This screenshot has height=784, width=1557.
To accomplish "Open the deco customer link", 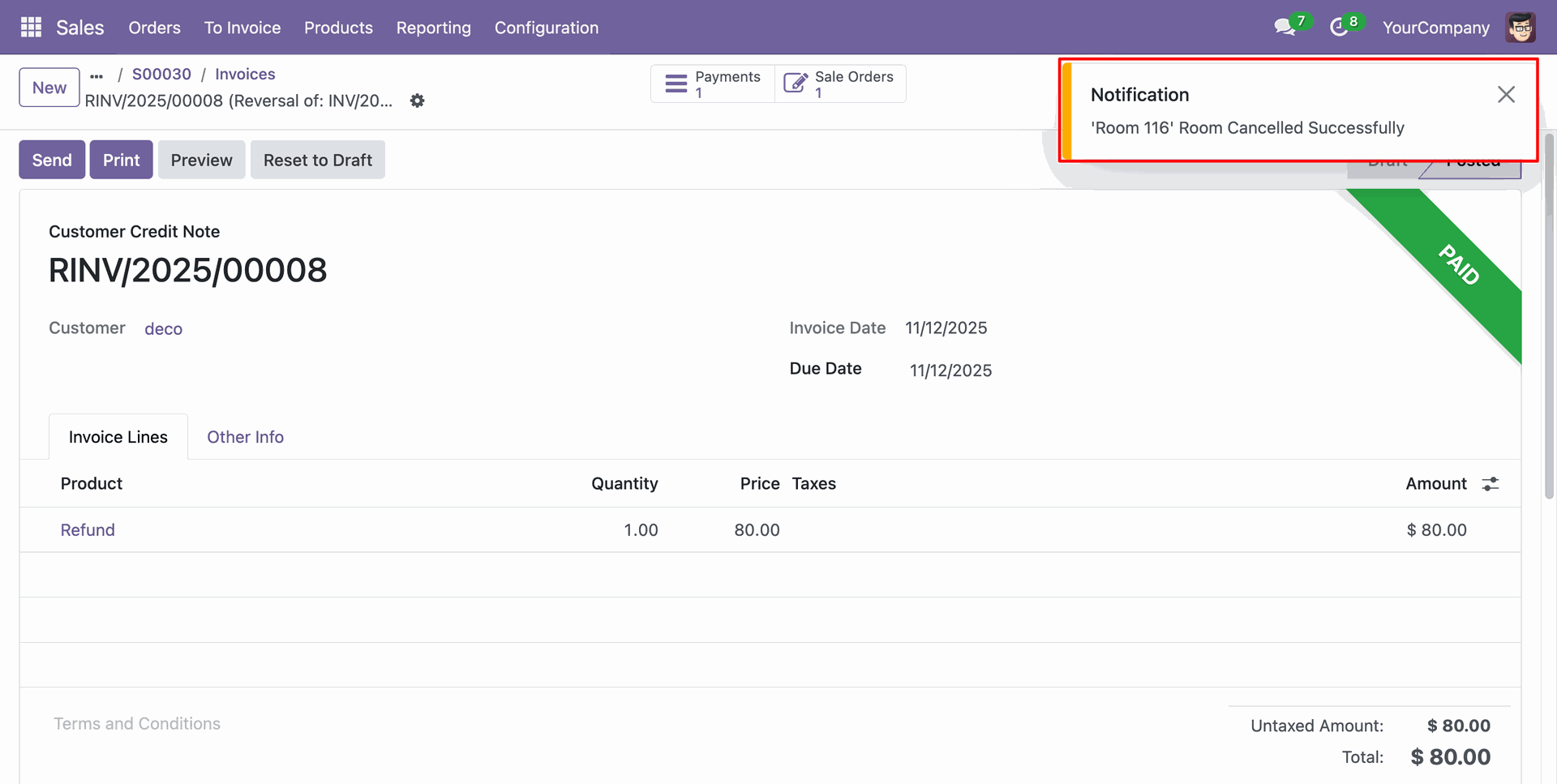I will (x=163, y=329).
